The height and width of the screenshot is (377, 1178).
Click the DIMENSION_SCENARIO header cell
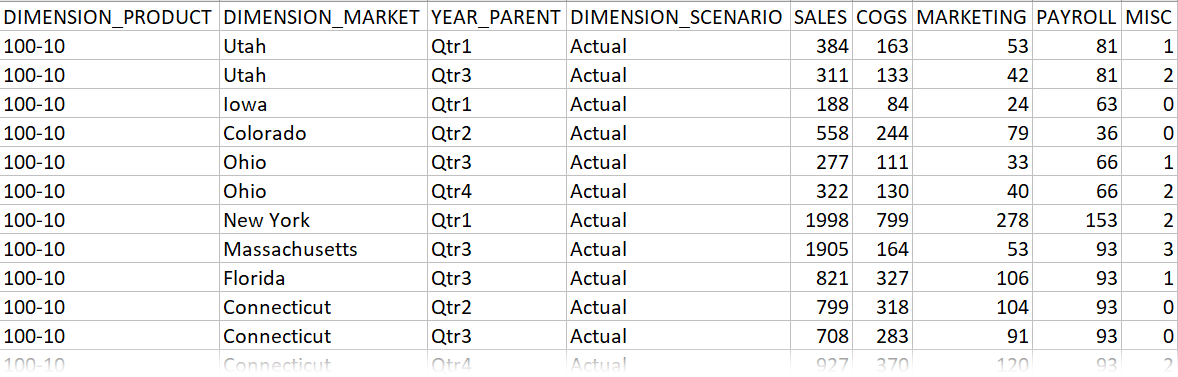click(x=678, y=17)
